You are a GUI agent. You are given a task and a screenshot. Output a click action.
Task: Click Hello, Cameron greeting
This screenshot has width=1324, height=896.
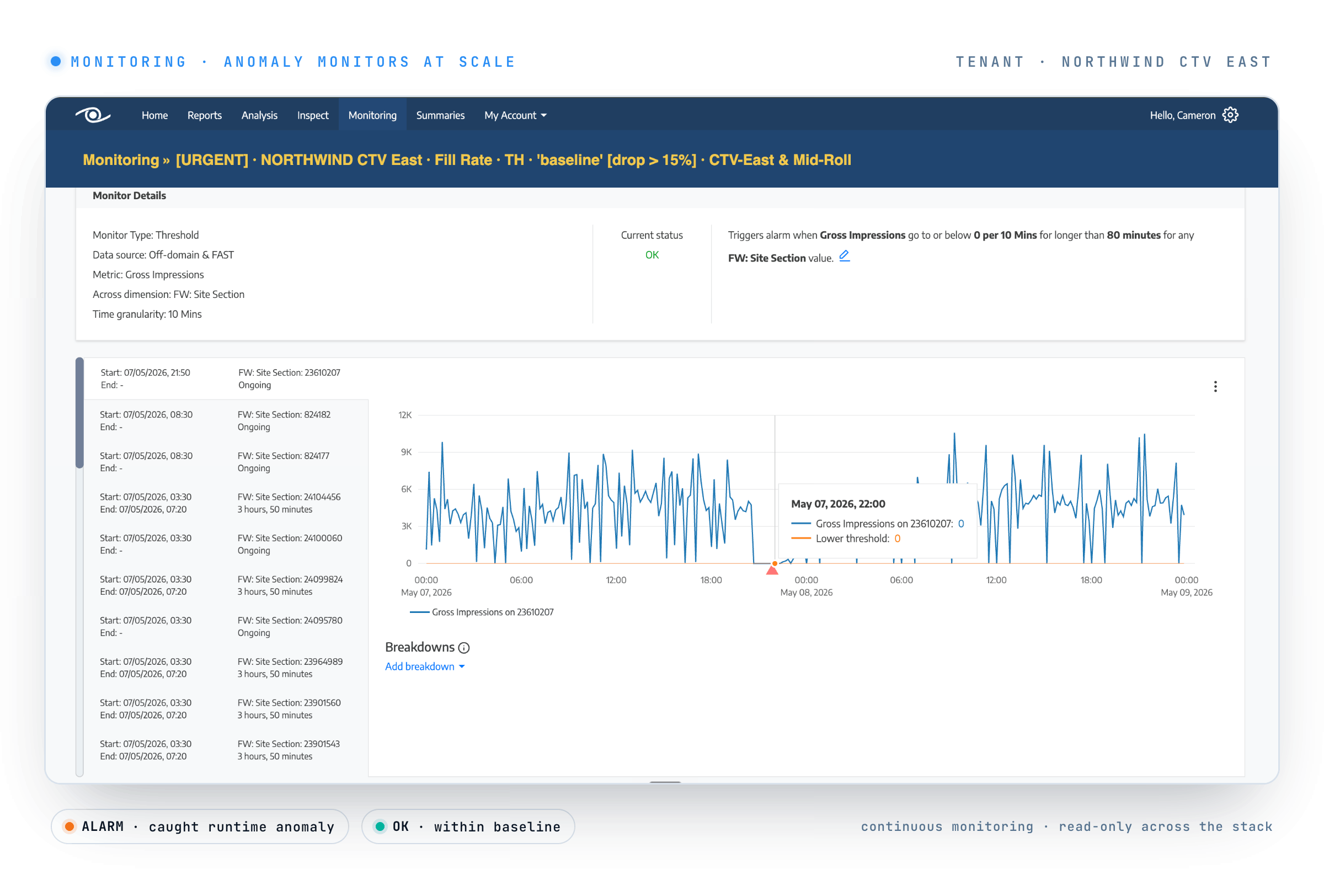tap(1182, 115)
